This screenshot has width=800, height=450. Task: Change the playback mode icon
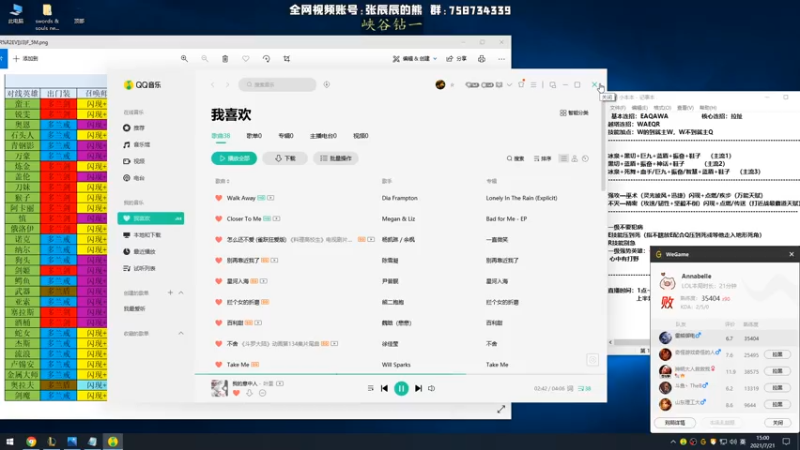click(x=370, y=388)
